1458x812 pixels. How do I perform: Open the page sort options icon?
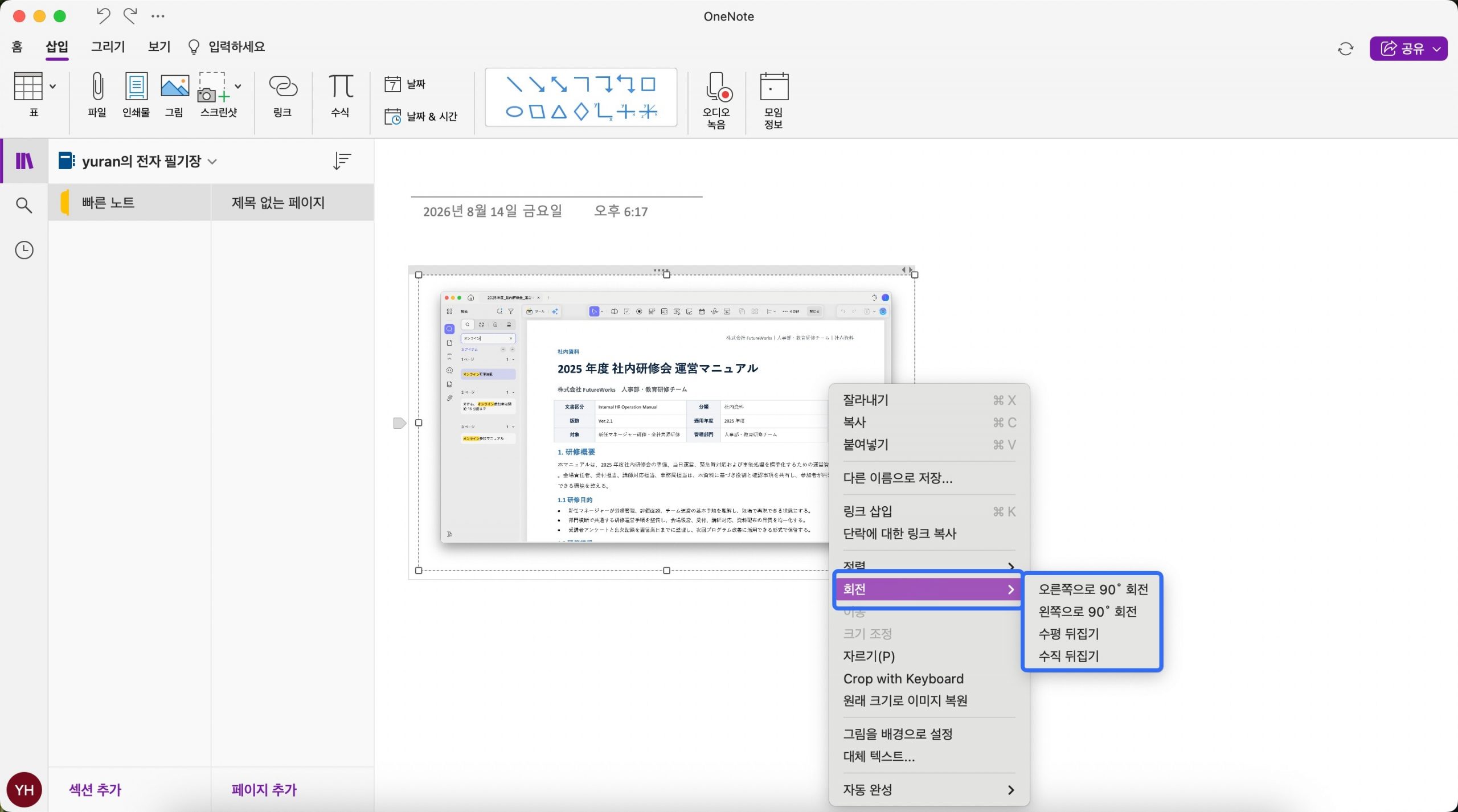[x=342, y=161]
